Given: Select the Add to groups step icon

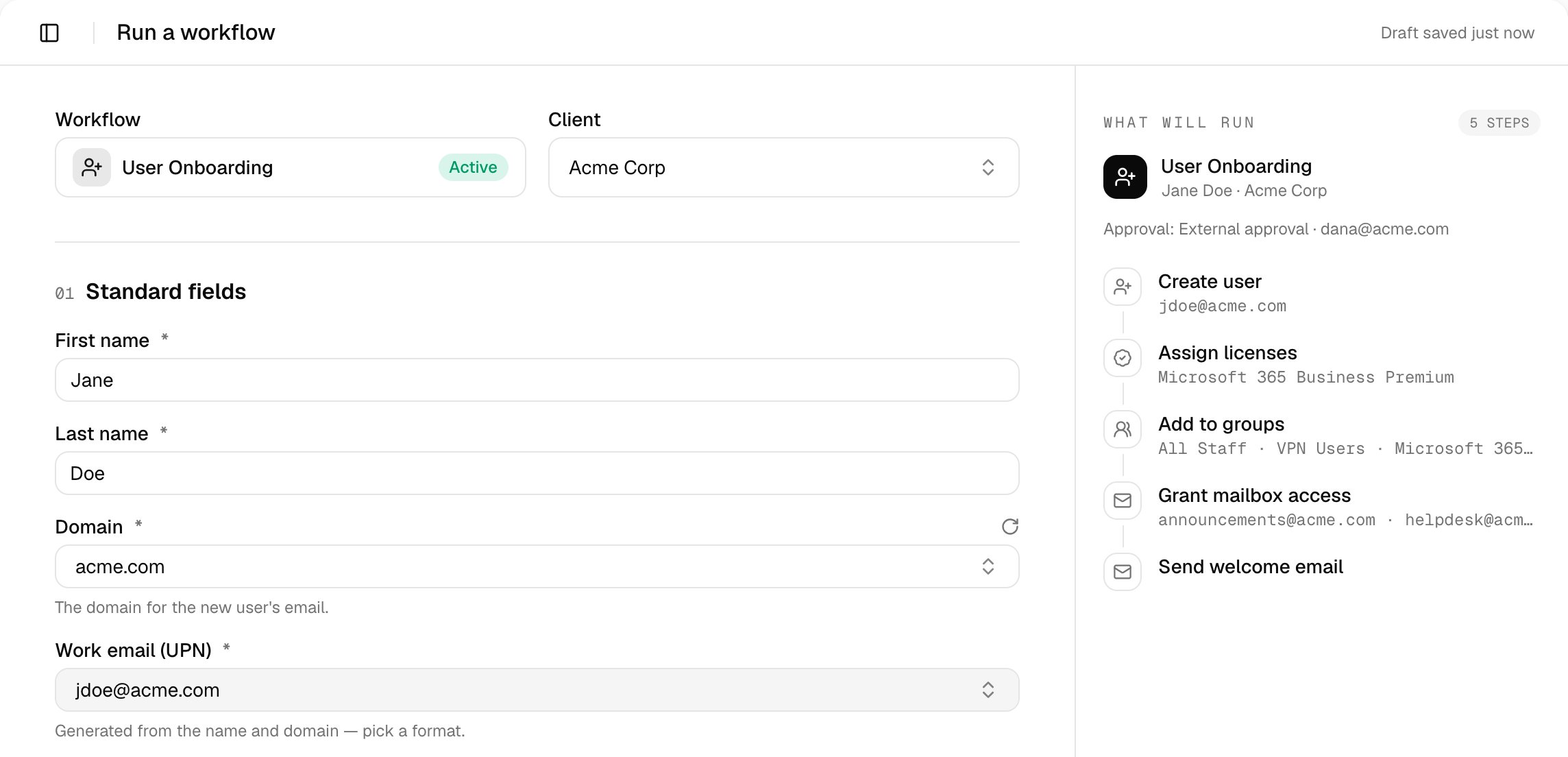Looking at the screenshot, I should click(x=1123, y=429).
